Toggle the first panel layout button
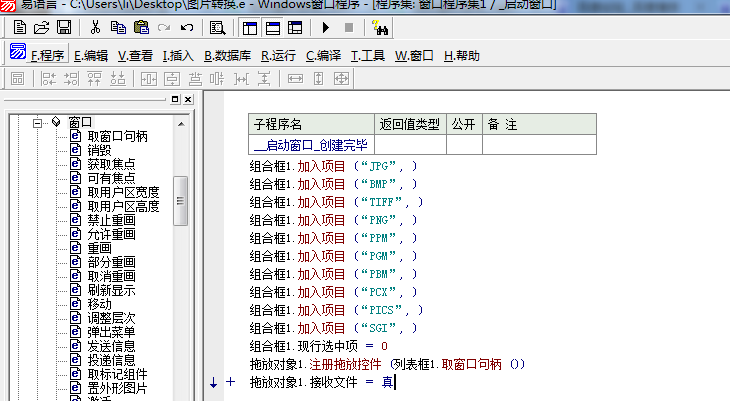The image size is (730, 401). pos(250,27)
